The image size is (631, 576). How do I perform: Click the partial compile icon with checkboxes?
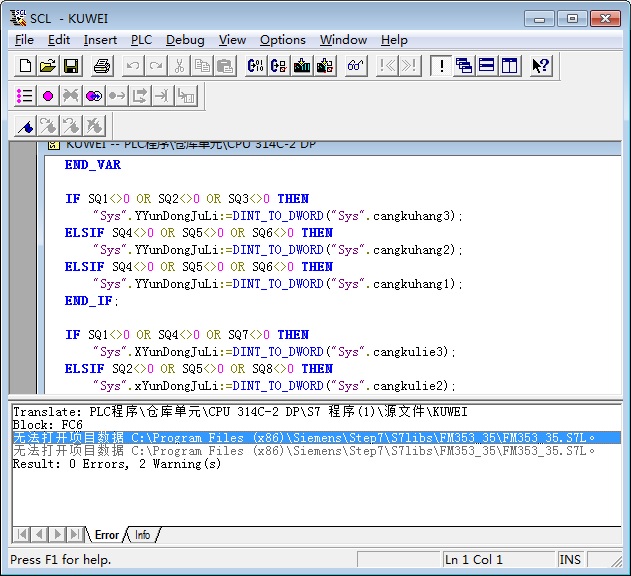[278, 66]
